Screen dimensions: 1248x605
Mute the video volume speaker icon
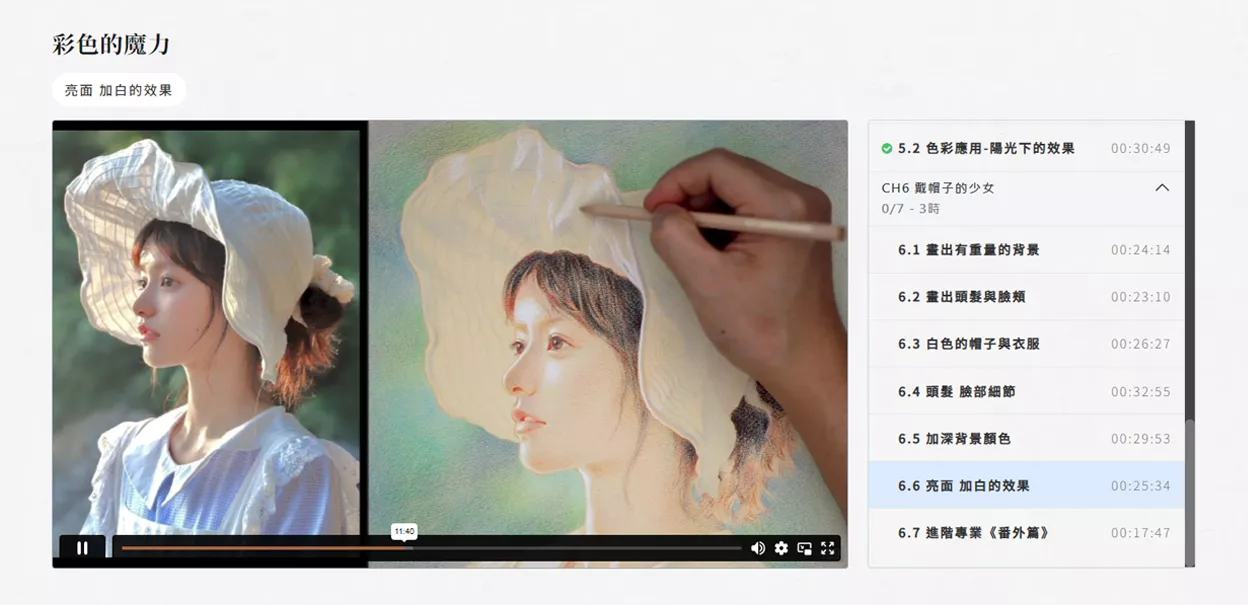pyautogui.click(x=758, y=548)
